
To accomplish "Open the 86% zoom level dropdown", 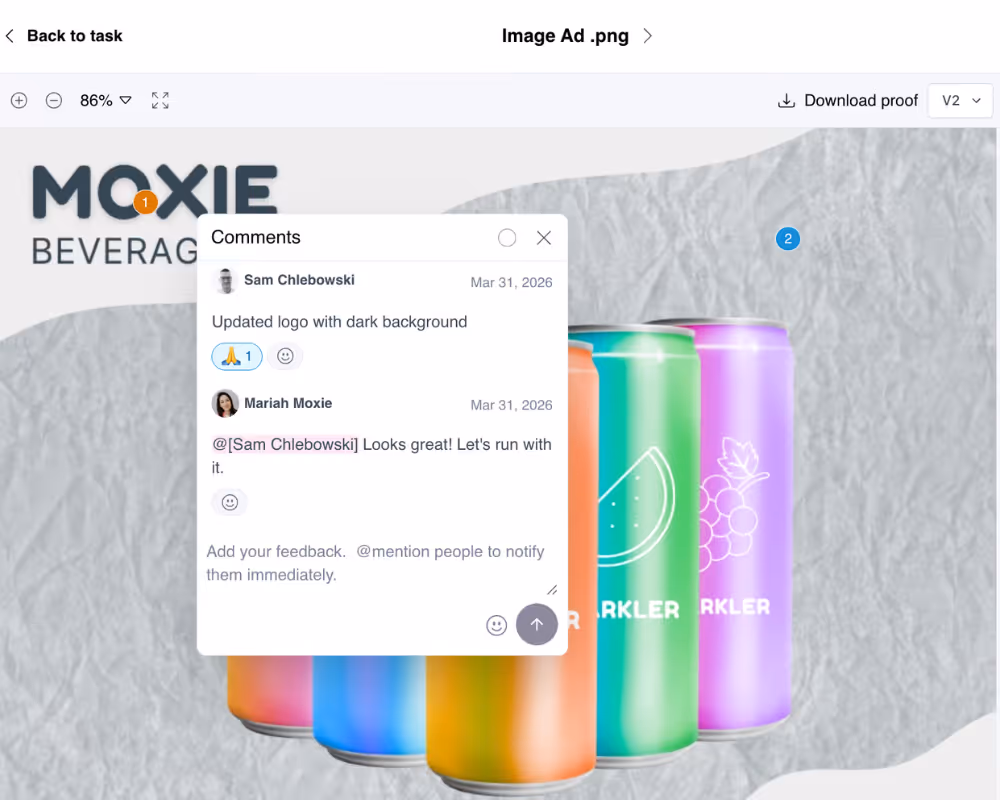I will 105,100.
